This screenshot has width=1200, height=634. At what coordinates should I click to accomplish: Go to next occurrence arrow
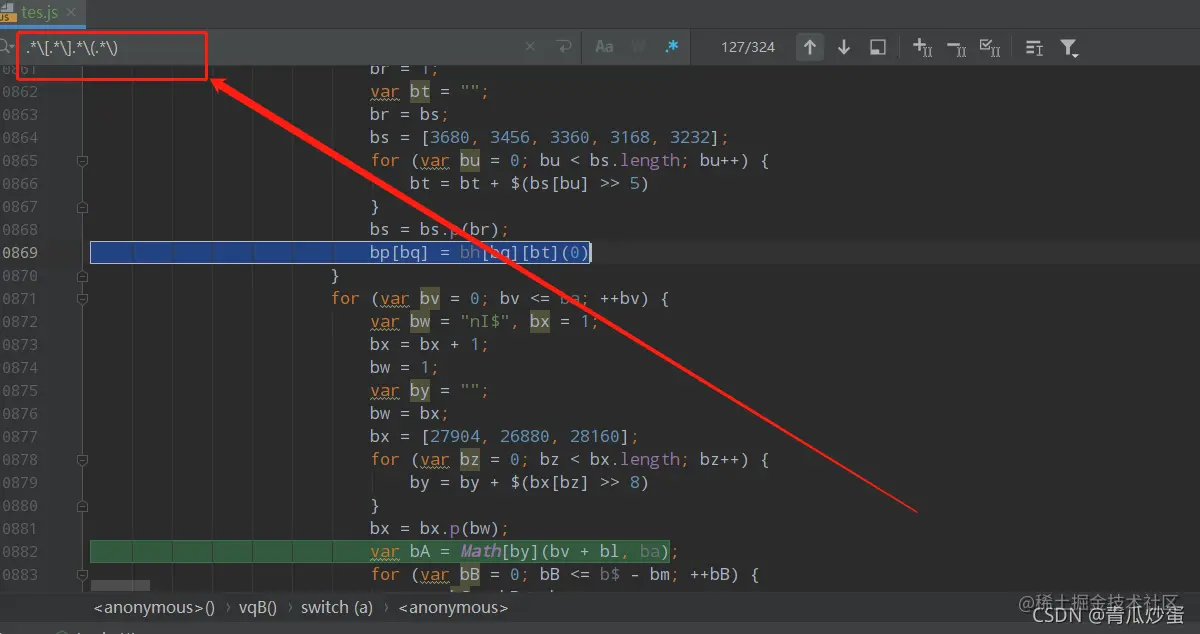844,47
